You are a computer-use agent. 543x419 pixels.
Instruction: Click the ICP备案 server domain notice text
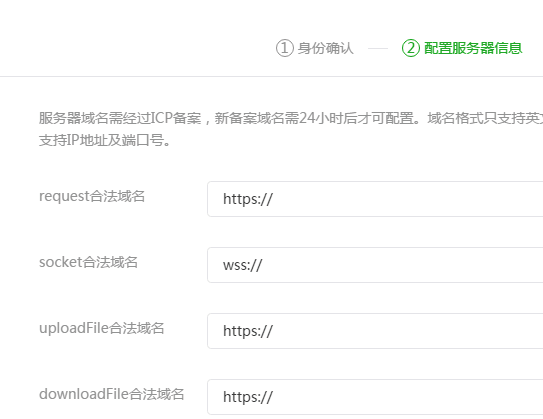[291, 118]
